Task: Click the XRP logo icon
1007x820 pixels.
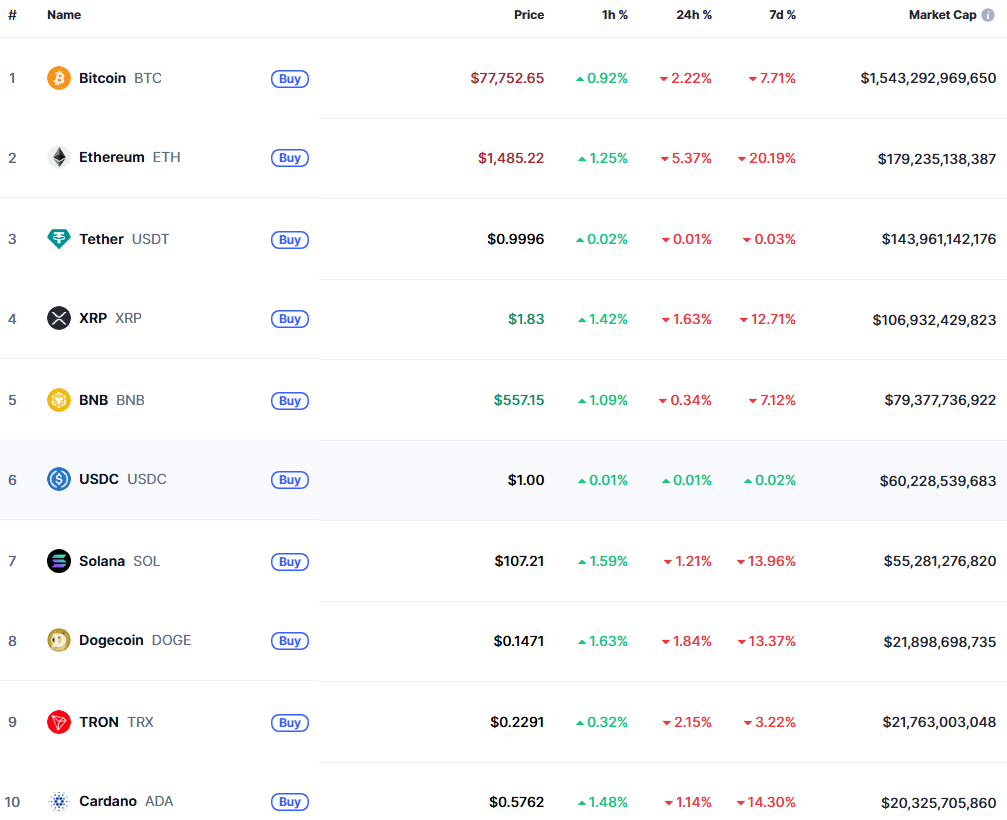Action: coord(59,318)
